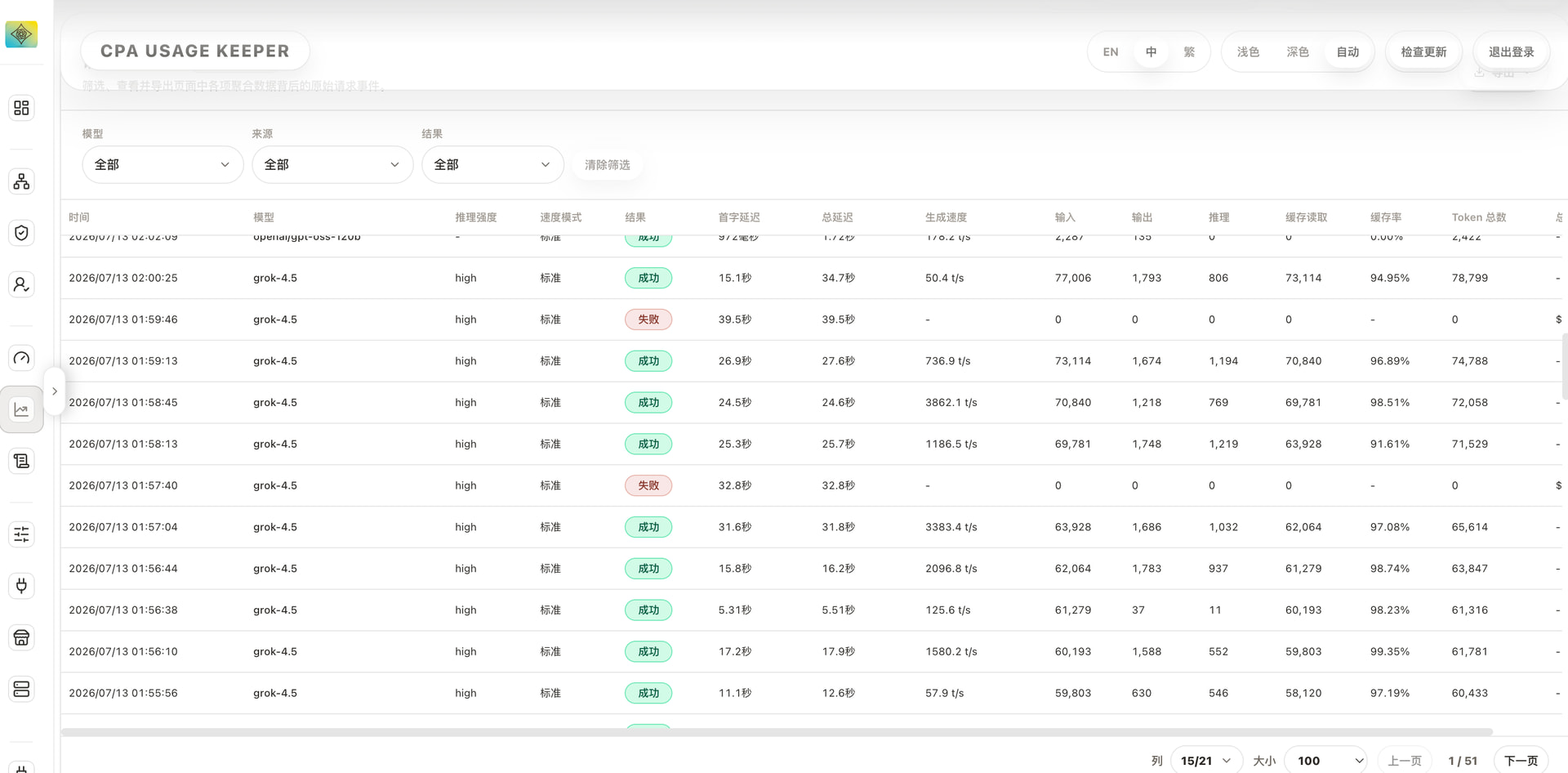Image resolution: width=1568 pixels, height=773 pixels.
Task: Open the user account icon in sidebar
Action: (21, 284)
